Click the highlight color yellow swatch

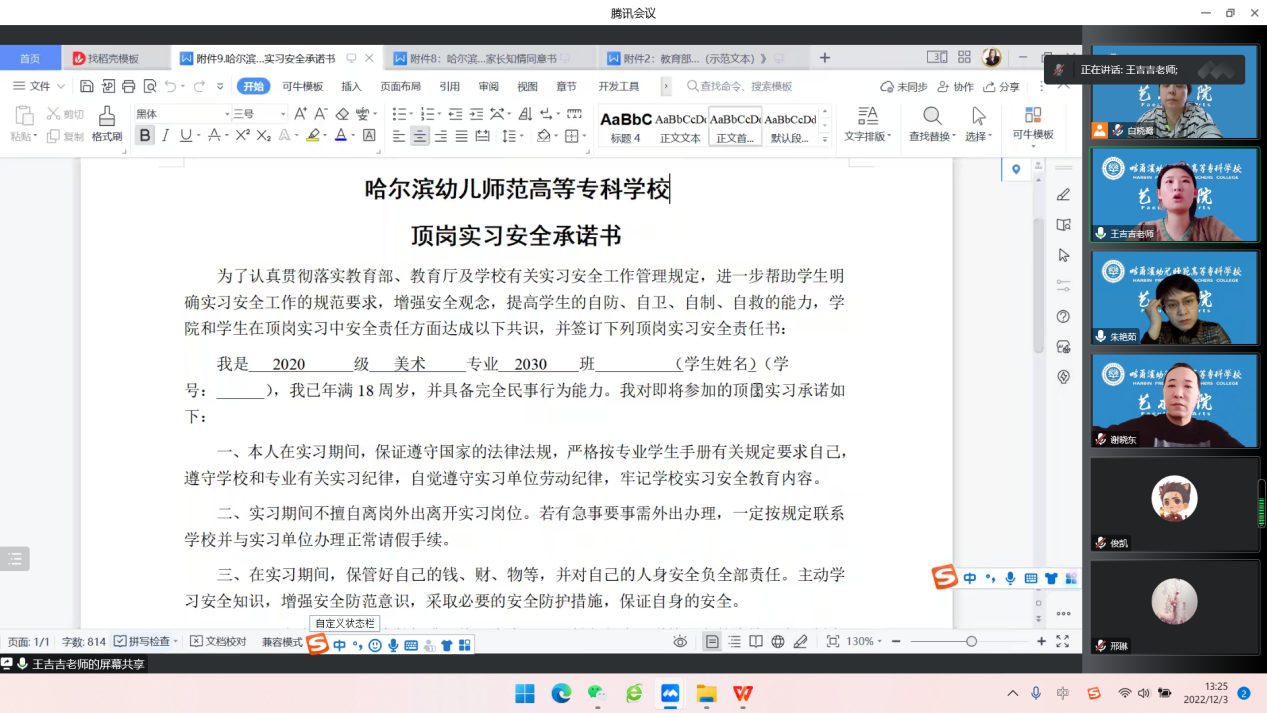coord(313,136)
